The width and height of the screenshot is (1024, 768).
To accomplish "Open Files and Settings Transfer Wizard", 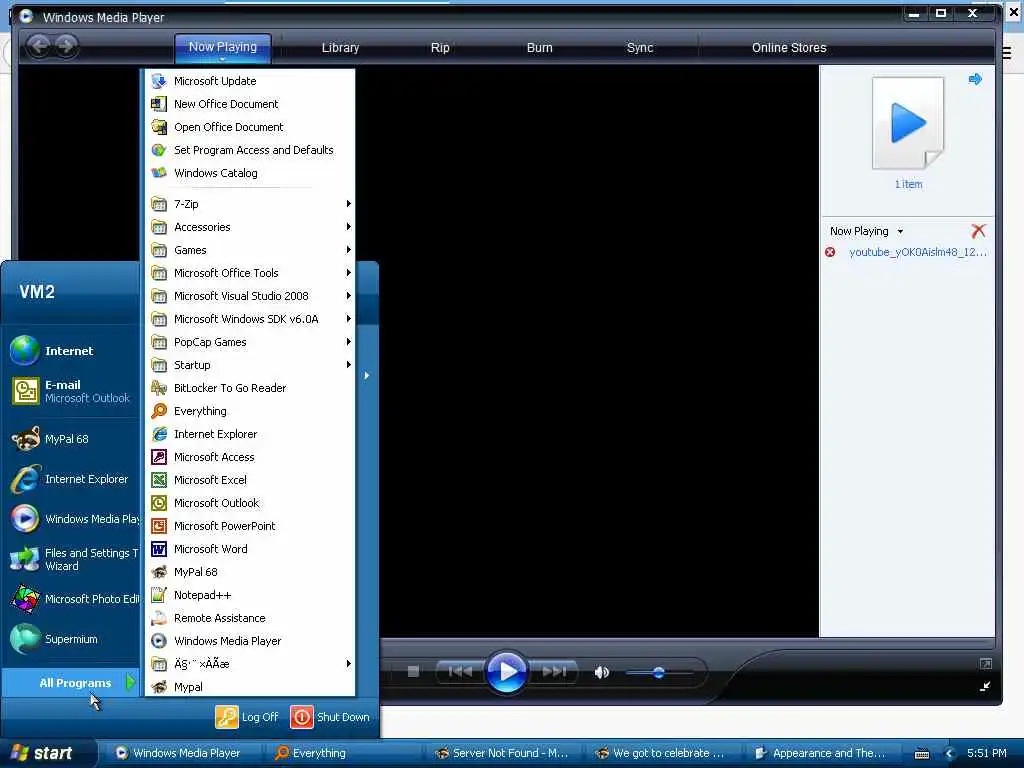I will 72,559.
